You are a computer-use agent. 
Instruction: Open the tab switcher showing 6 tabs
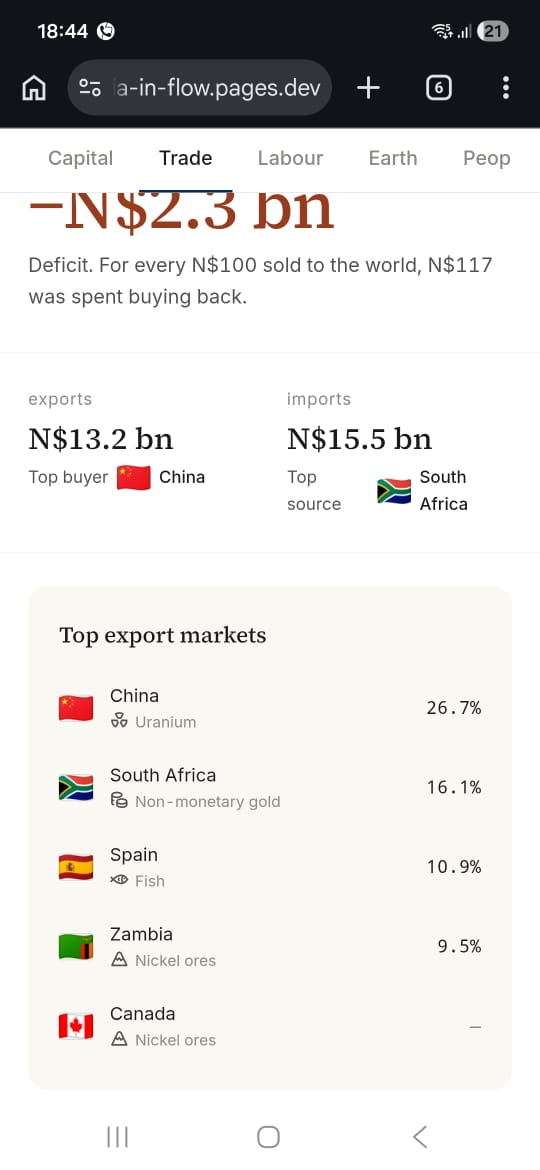click(x=438, y=88)
